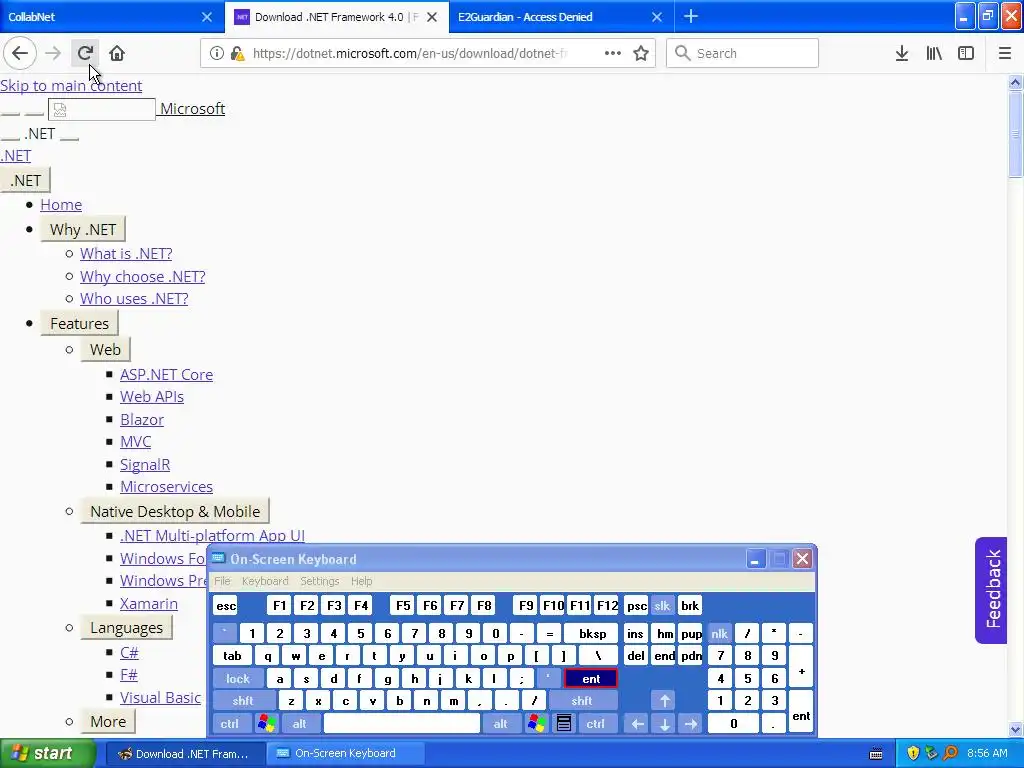The width and height of the screenshot is (1024, 768).
Task: Reload the page with the refresh icon
Action: pyautogui.click(x=85, y=53)
